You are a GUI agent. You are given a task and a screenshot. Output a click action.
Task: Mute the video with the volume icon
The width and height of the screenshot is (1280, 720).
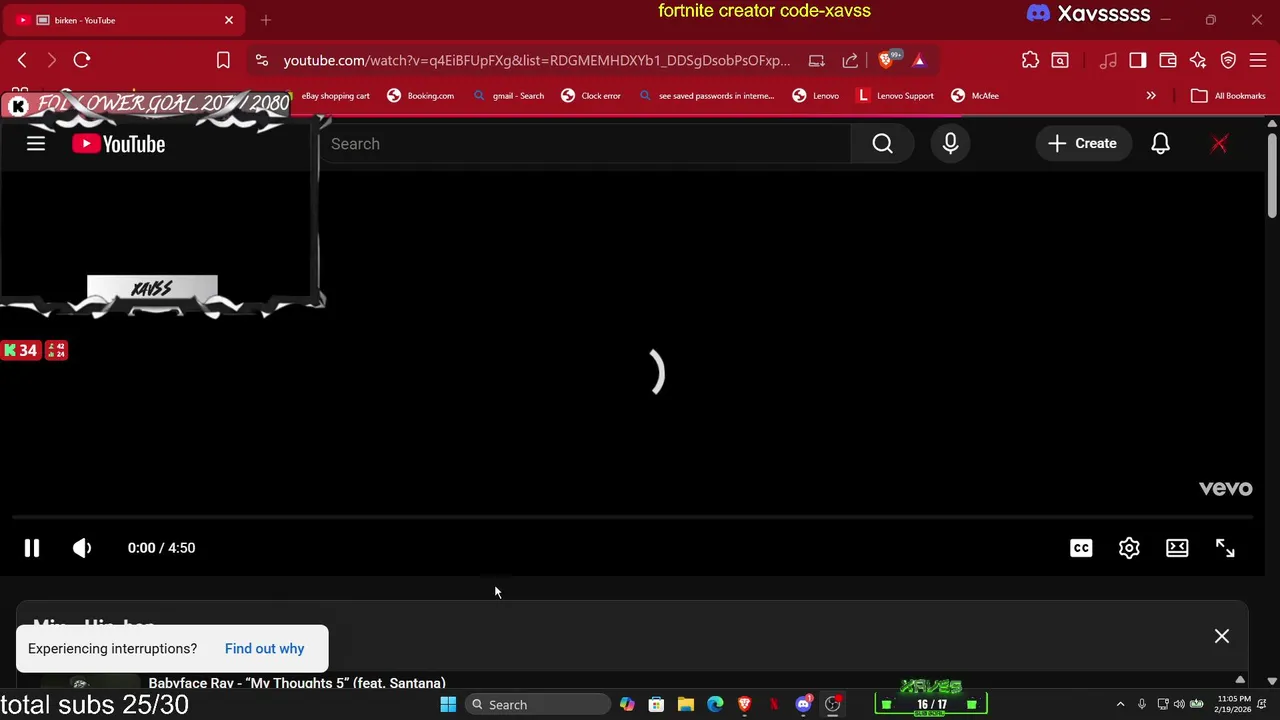click(x=82, y=548)
